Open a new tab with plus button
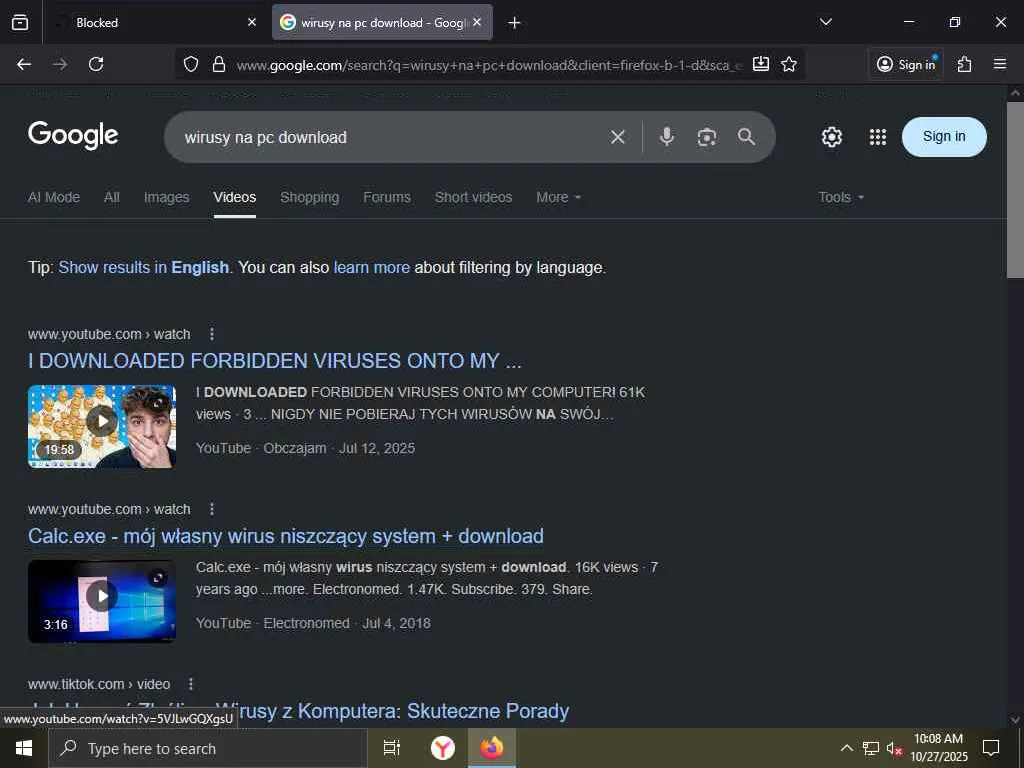 pos(514,23)
